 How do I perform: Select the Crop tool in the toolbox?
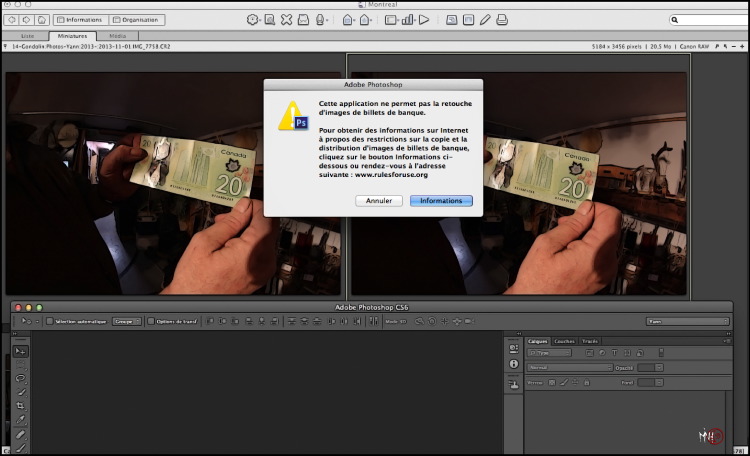point(21,406)
